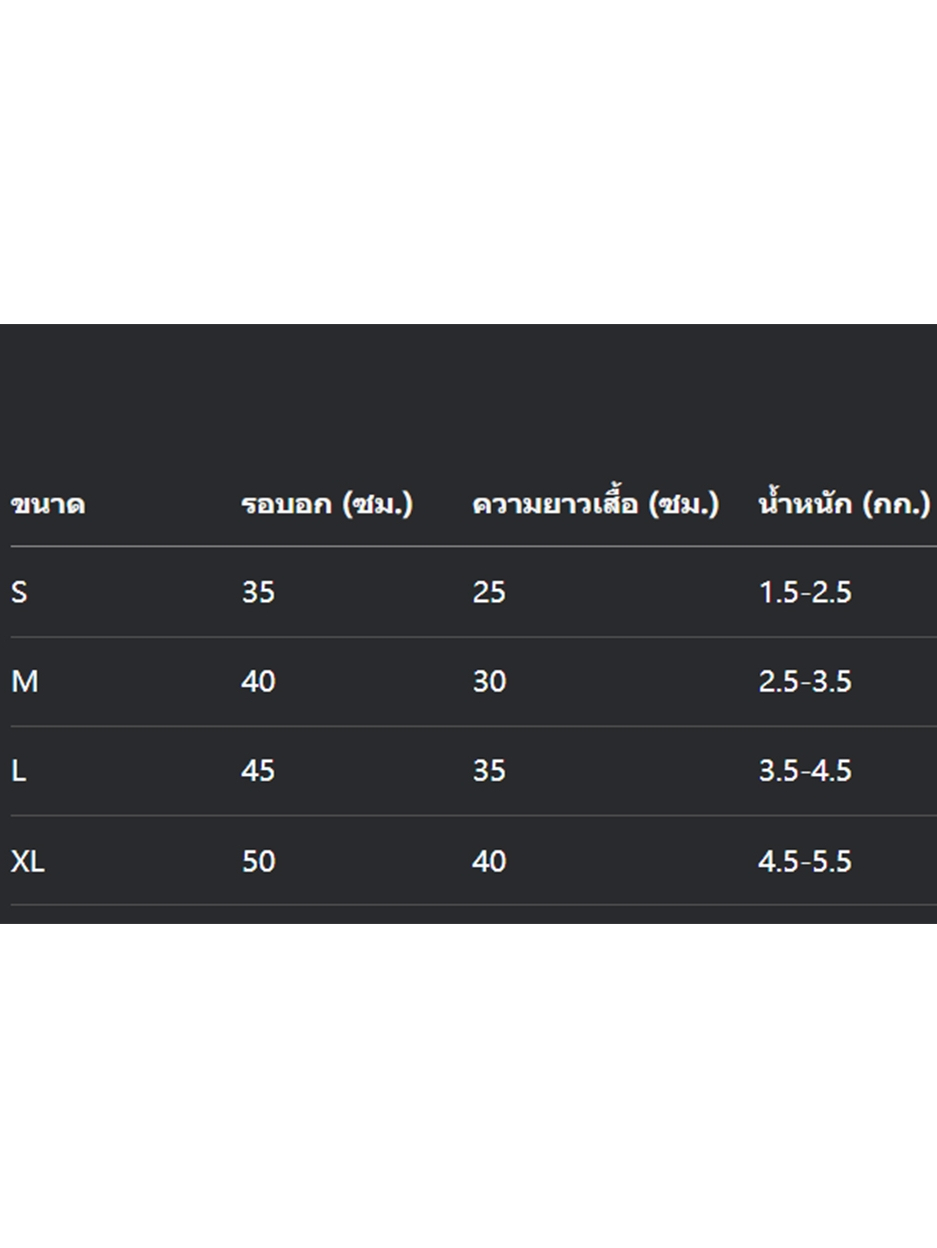Image resolution: width=937 pixels, height=1248 pixels.
Task: Click weight range 2.5-3.5
Action: [x=805, y=682]
